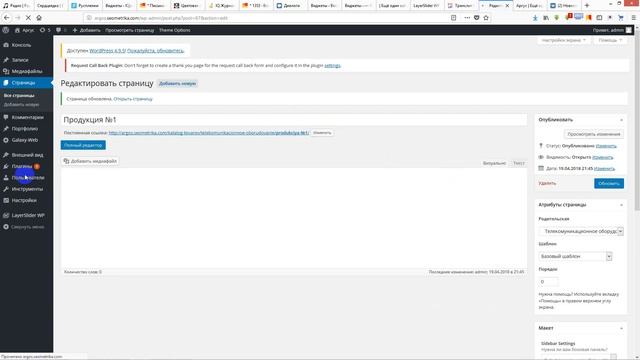Click the page title field Продукция №1

[x=294, y=120]
